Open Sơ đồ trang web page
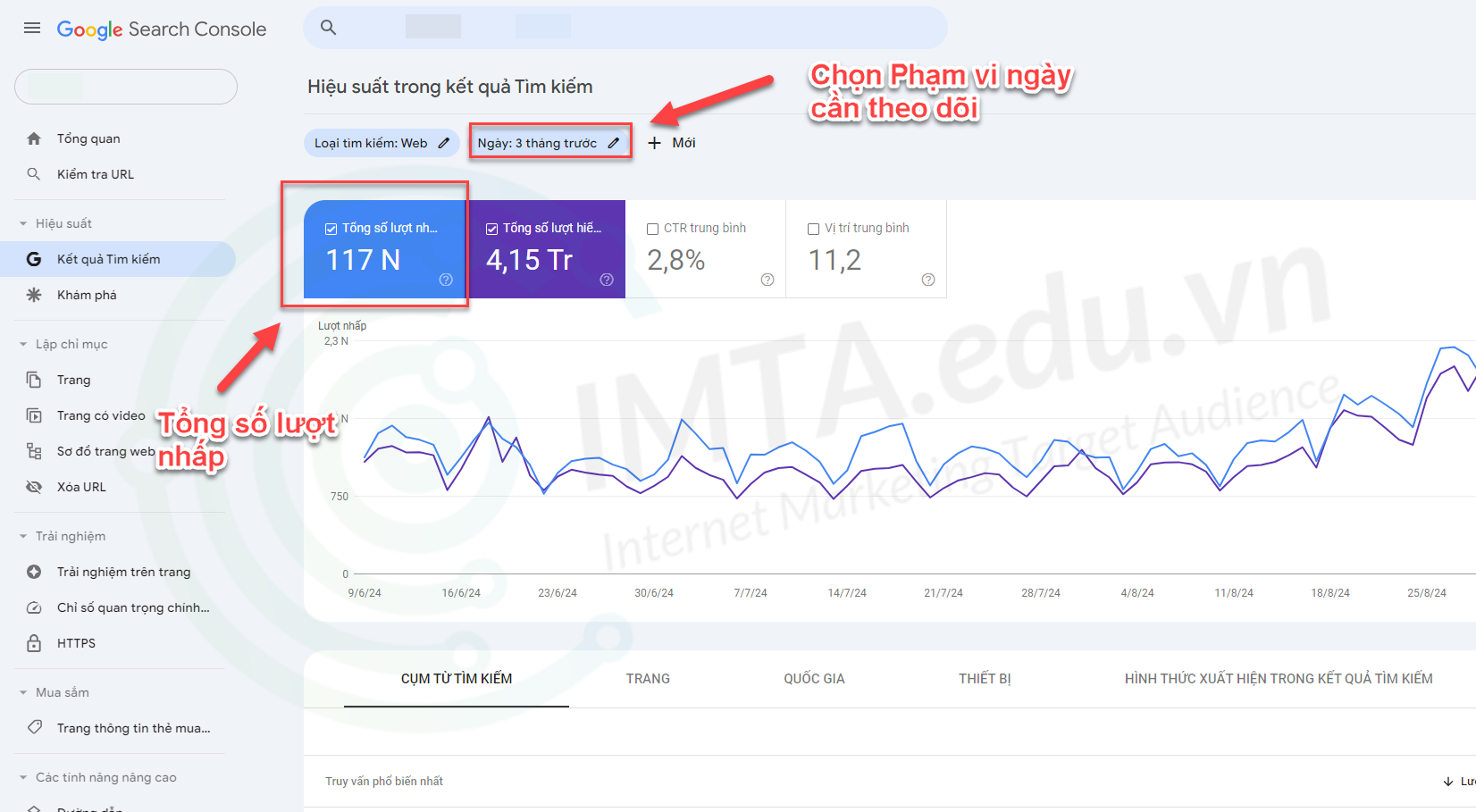This screenshot has height=812, width=1476. 105,451
